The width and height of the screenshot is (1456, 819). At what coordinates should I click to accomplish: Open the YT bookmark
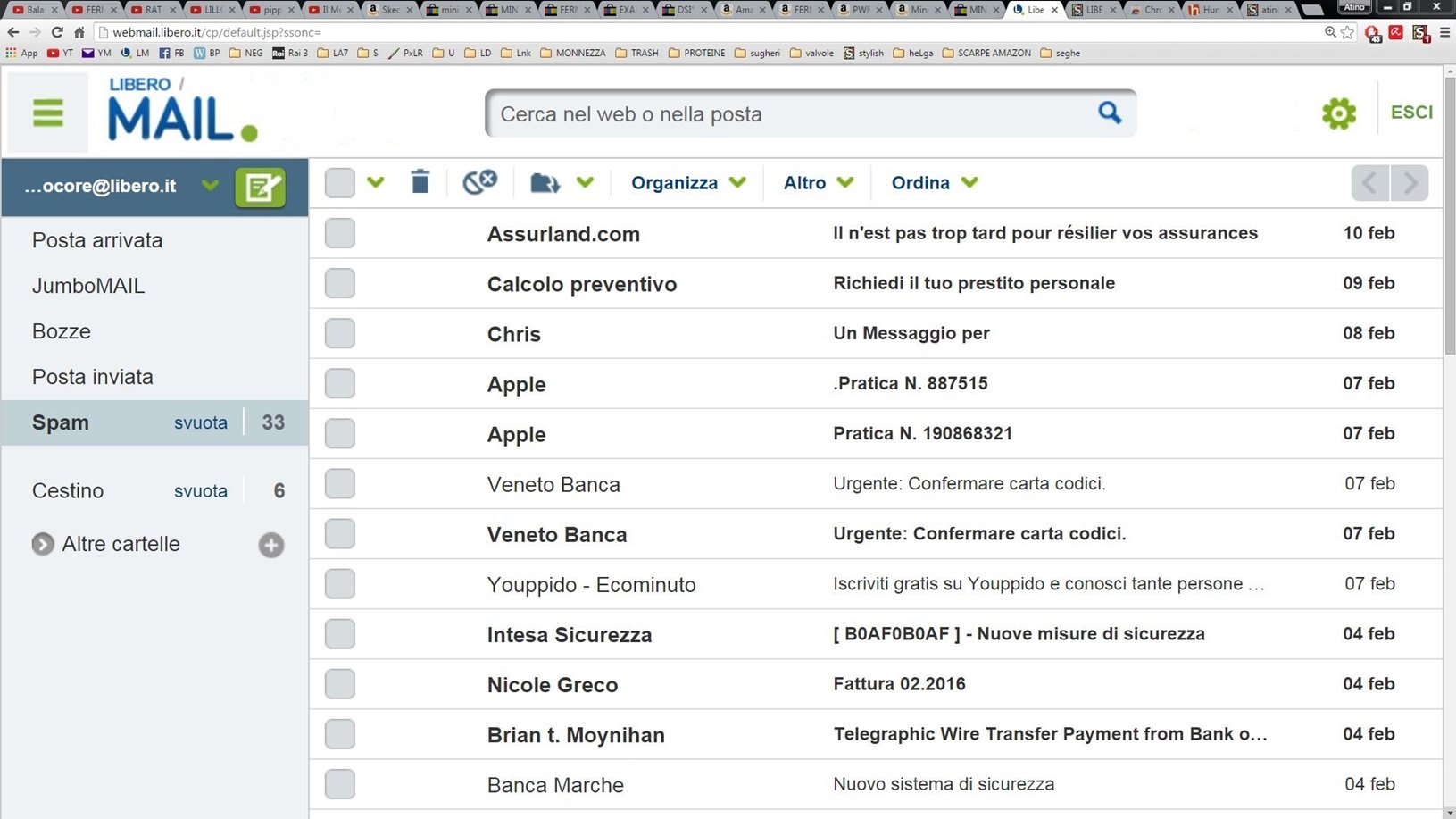pos(60,53)
